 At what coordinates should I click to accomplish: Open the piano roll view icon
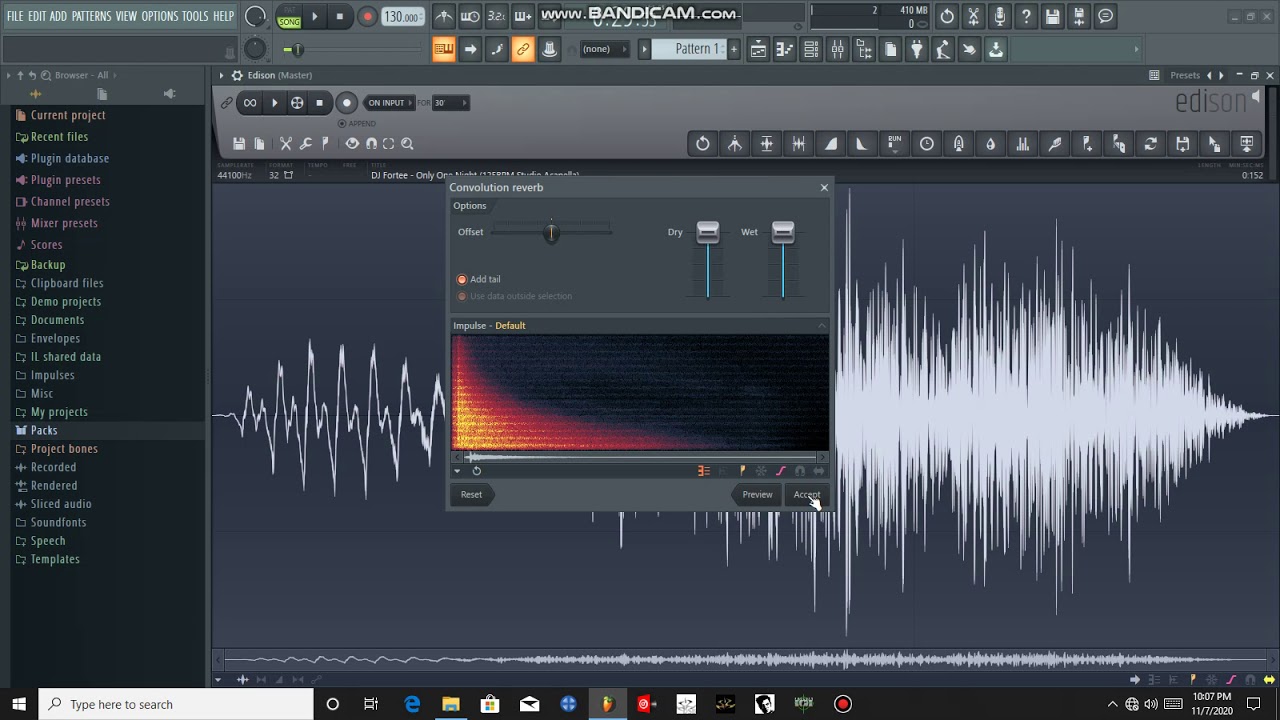[785, 49]
